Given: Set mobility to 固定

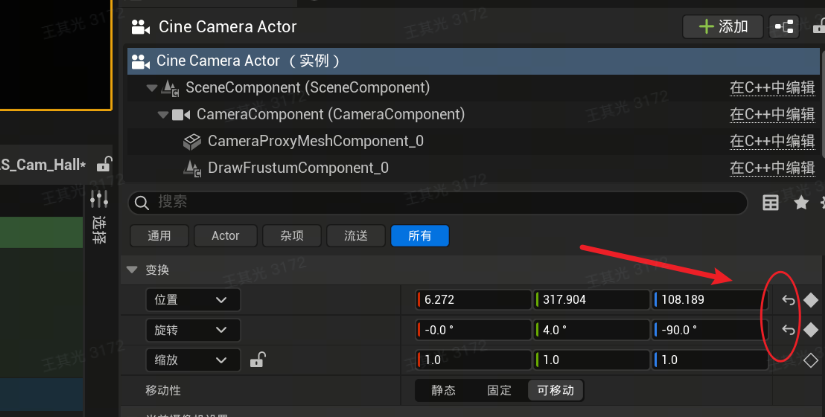Looking at the screenshot, I should (x=499, y=390).
